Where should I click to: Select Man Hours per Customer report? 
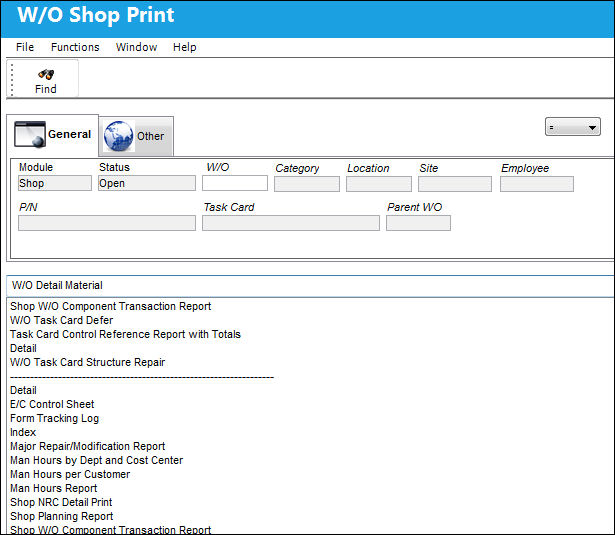tap(70, 475)
